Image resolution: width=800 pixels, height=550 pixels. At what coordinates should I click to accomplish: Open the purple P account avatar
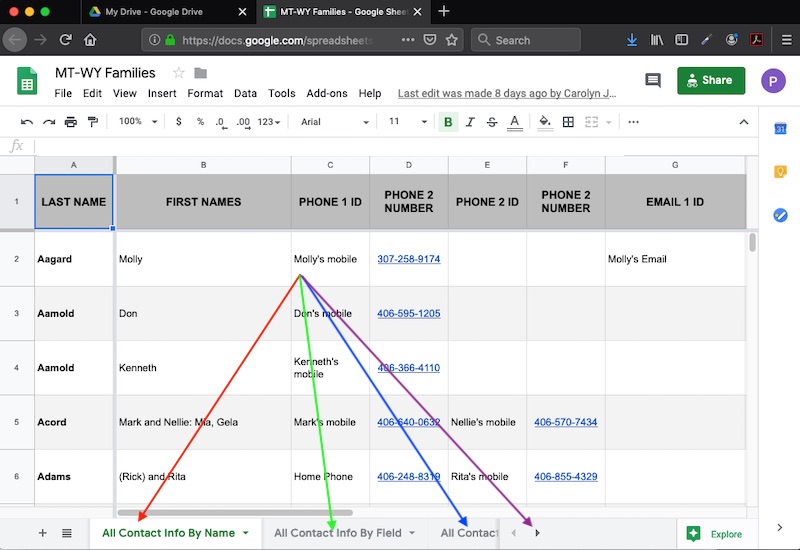tap(773, 81)
